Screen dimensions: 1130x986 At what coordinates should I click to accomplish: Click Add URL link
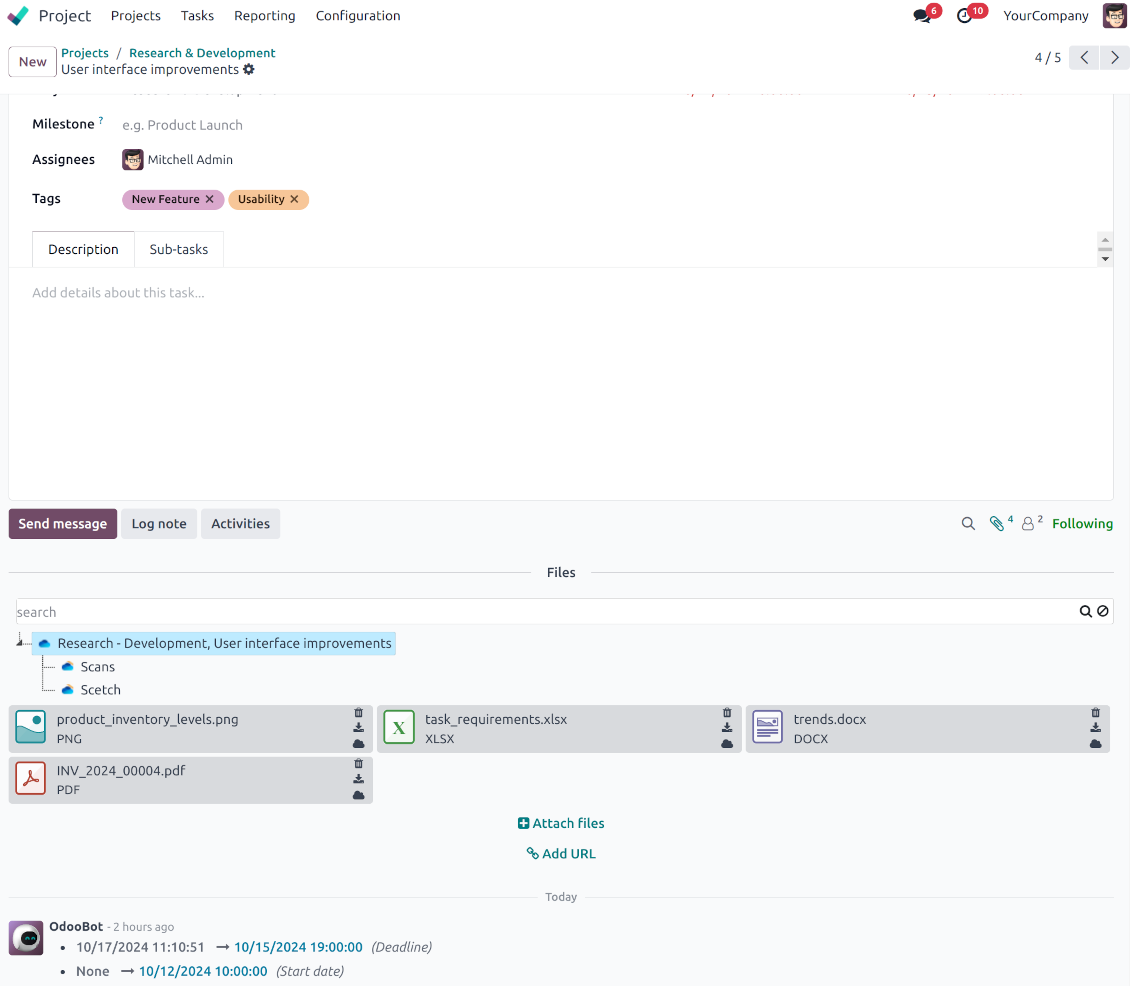coord(561,853)
